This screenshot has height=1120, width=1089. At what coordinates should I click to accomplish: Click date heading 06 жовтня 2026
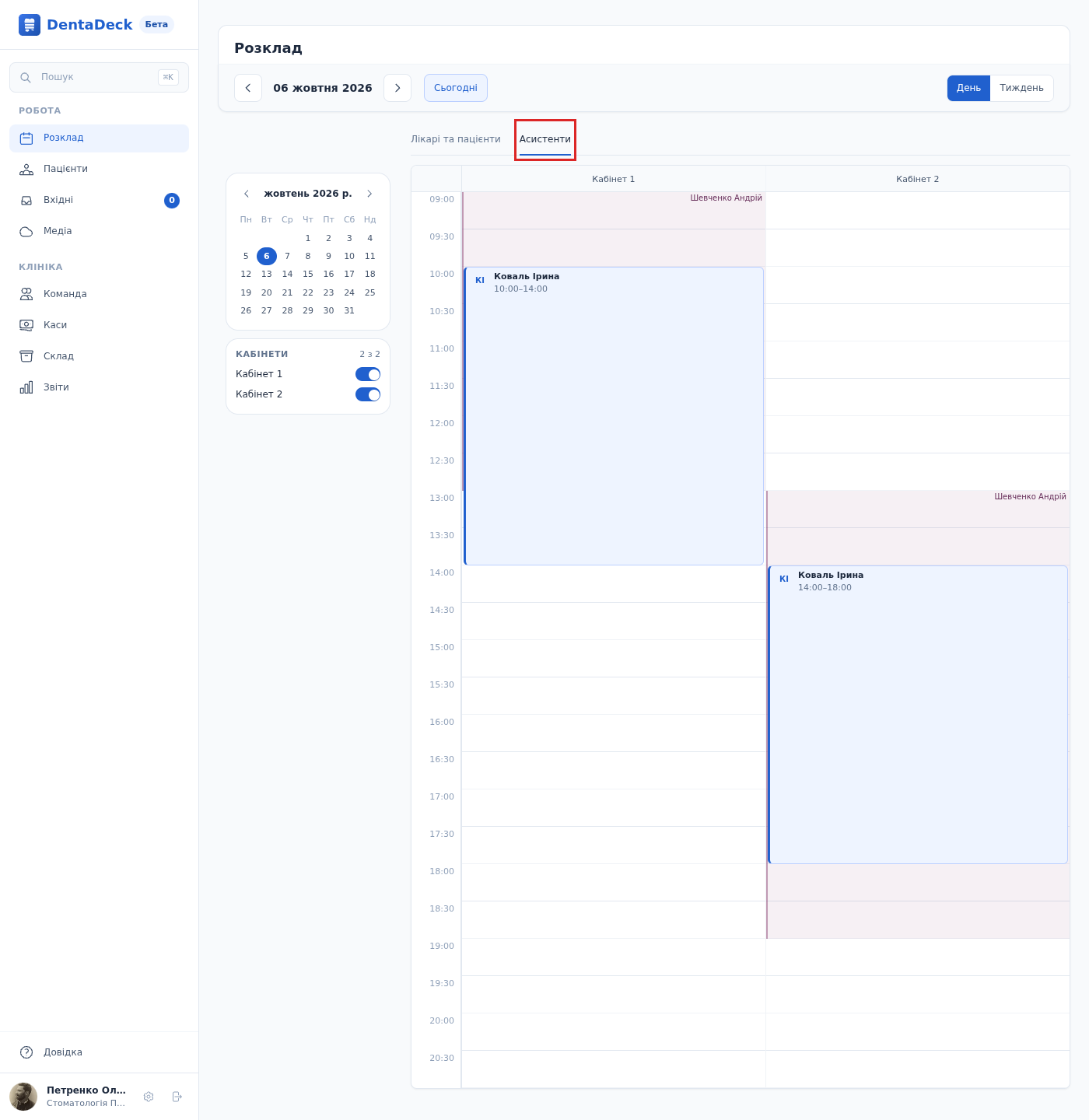pyautogui.click(x=323, y=88)
